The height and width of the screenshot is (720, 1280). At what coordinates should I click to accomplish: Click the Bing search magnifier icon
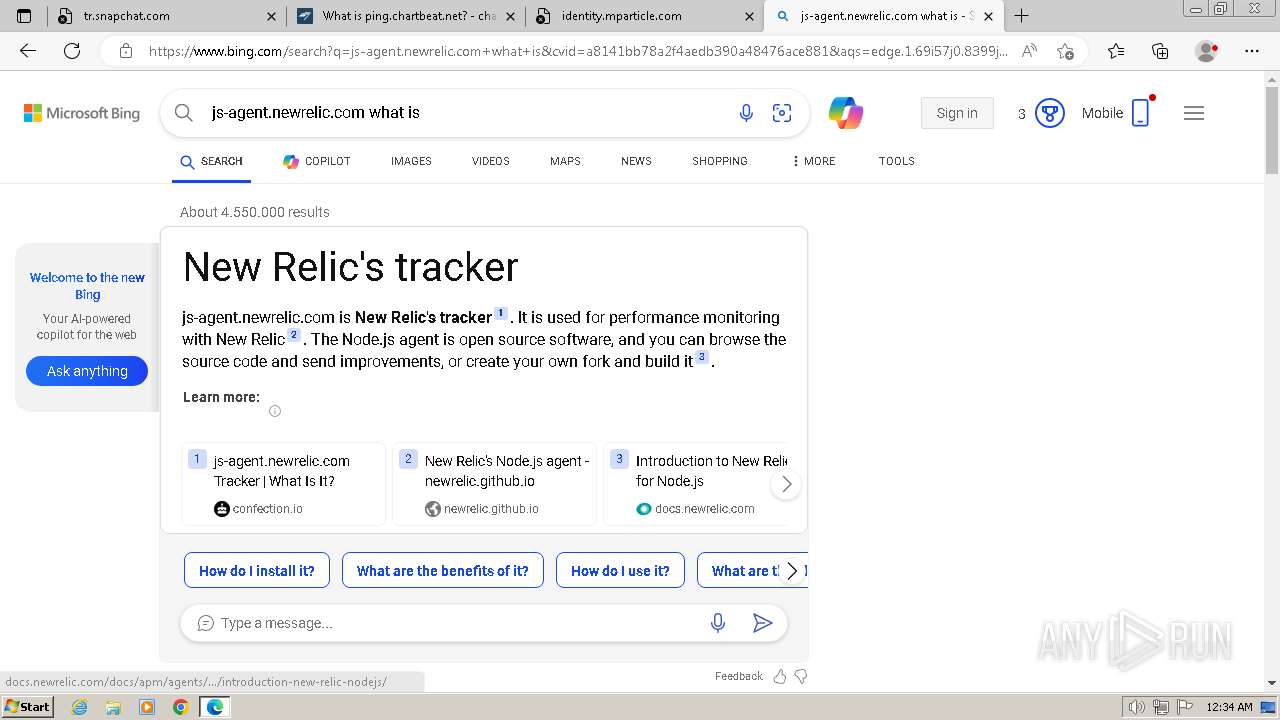tap(184, 113)
